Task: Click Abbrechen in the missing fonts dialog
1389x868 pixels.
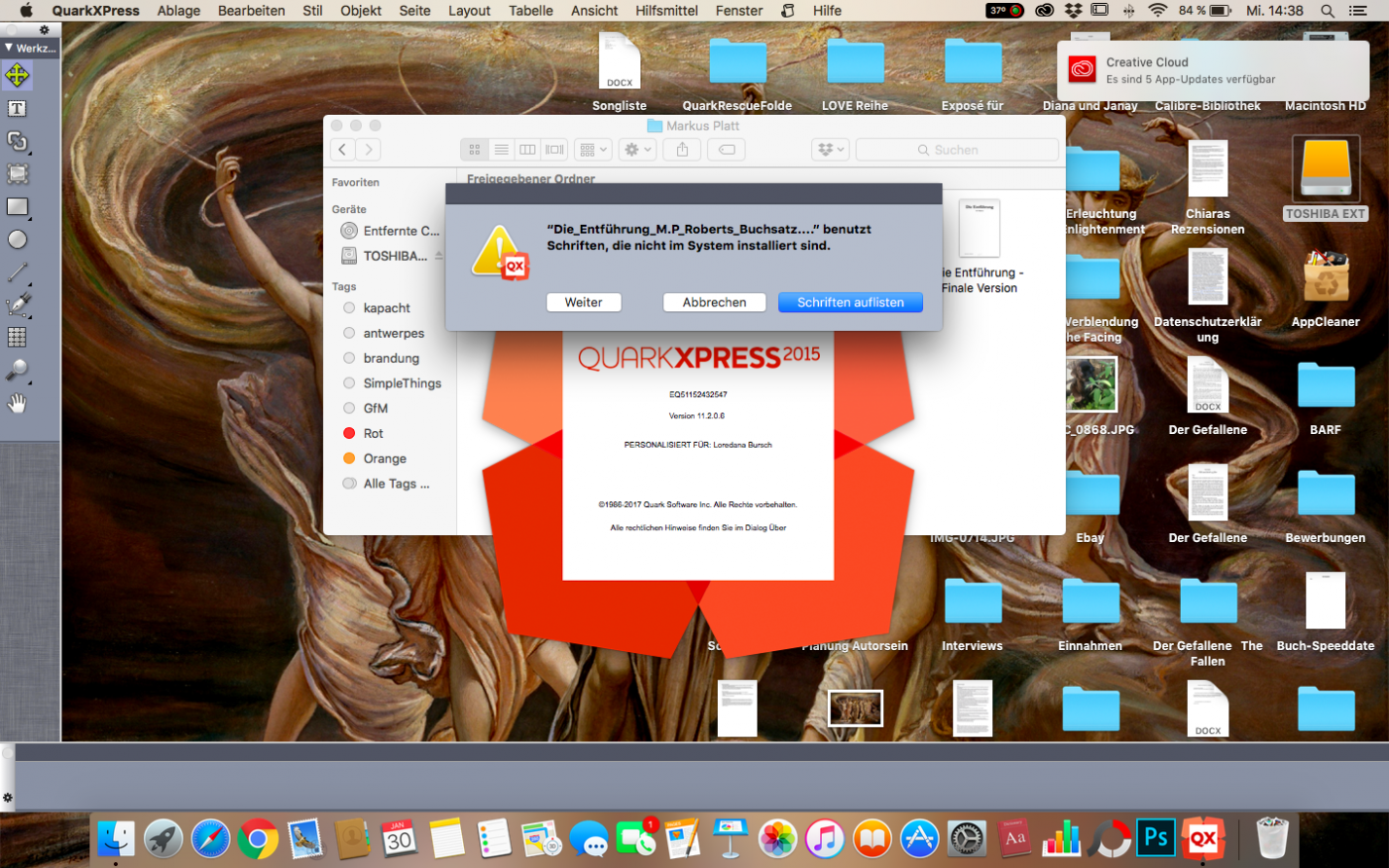Action: (714, 302)
